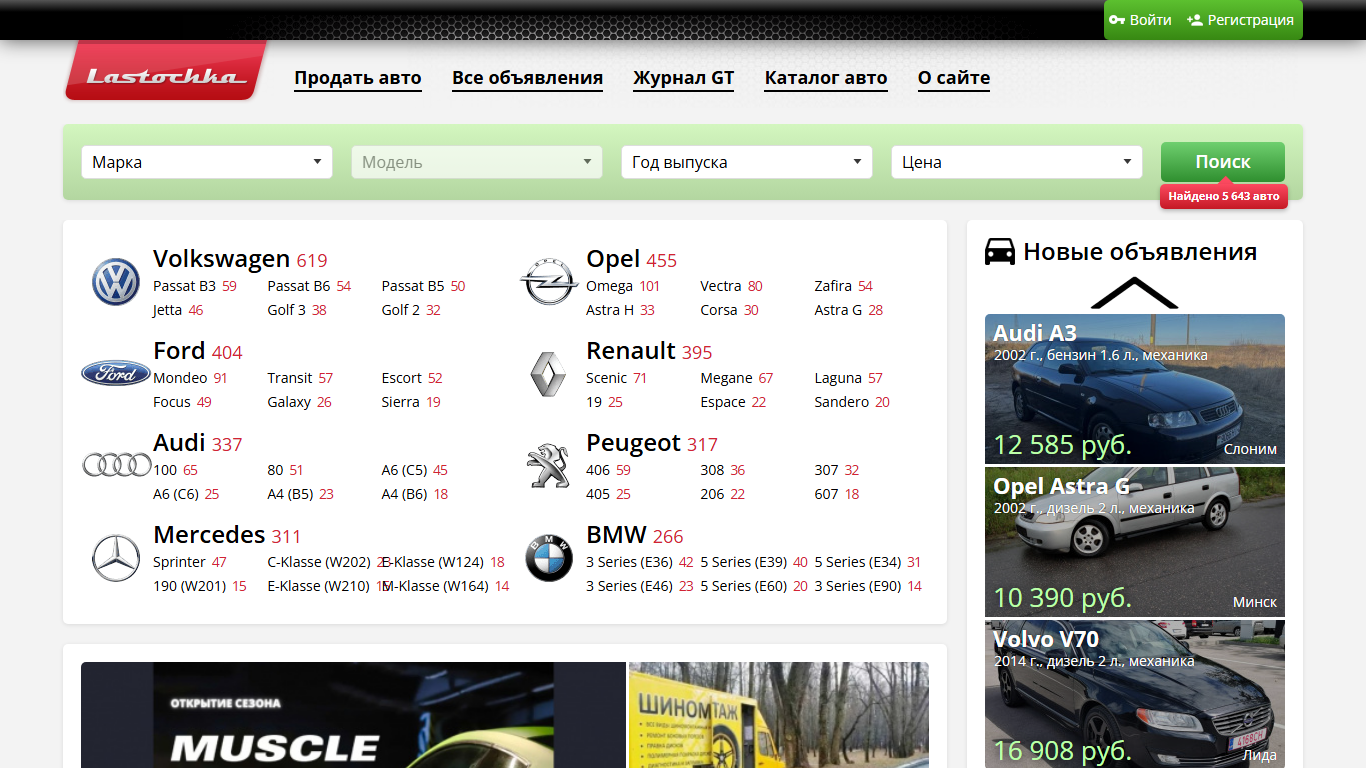
Task: Open the Цена dropdown
Action: (1017, 162)
